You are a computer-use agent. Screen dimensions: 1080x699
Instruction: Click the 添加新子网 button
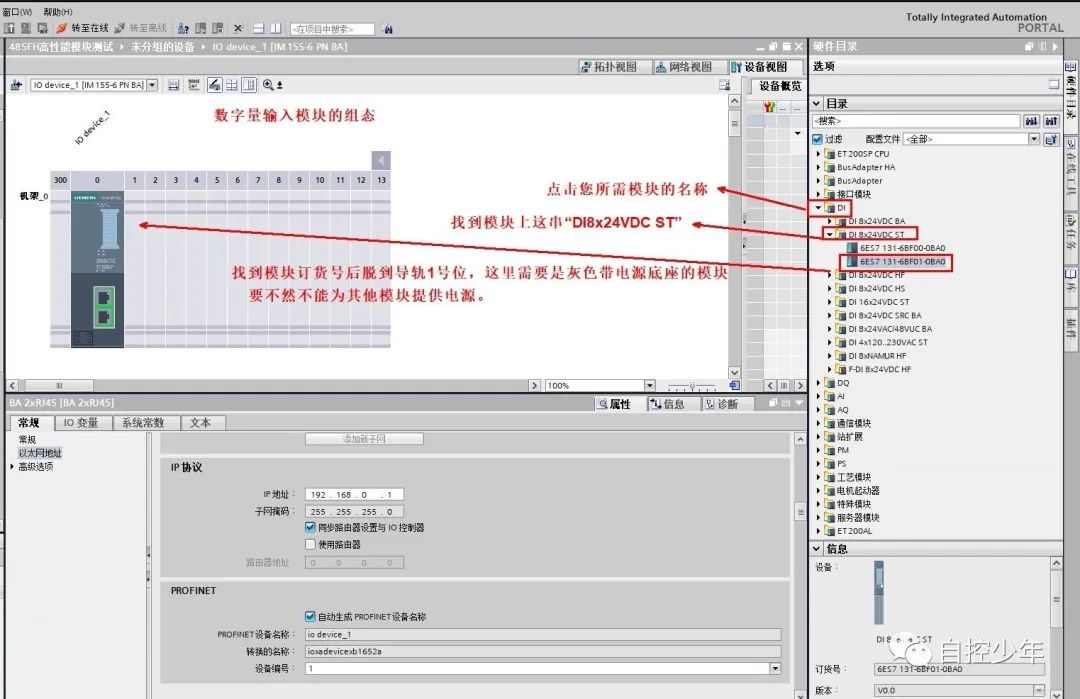364,439
